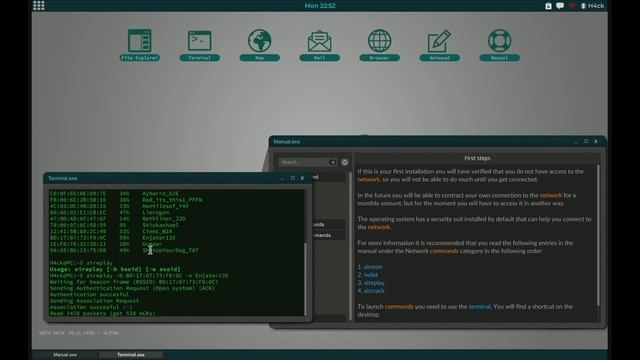The width and height of the screenshot is (640, 360).
Task: Open the chat bubble icon in top bar
Action: 560,6
